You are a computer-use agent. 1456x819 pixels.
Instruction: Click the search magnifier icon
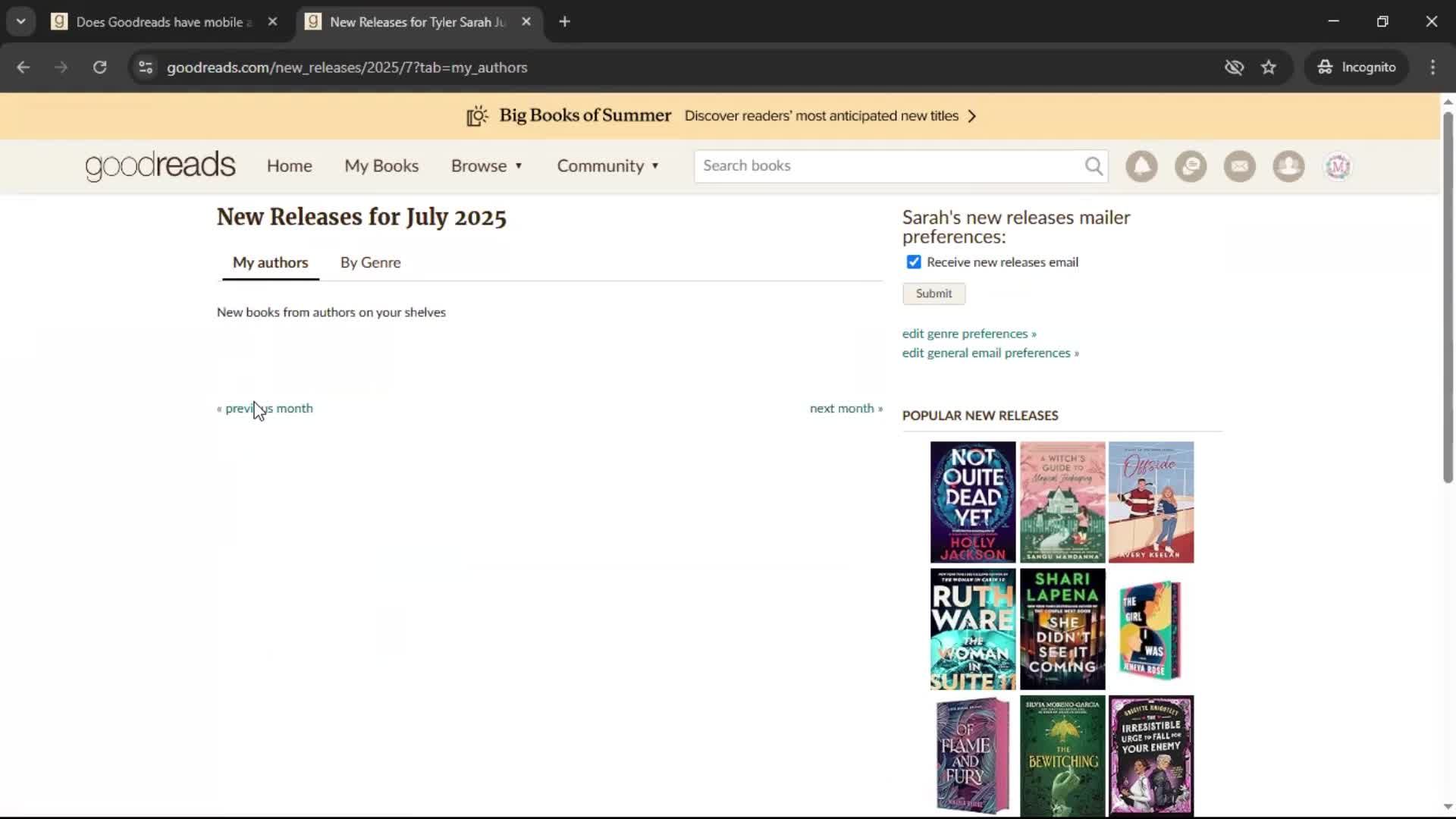pyautogui.click(x=1094, y=166)
